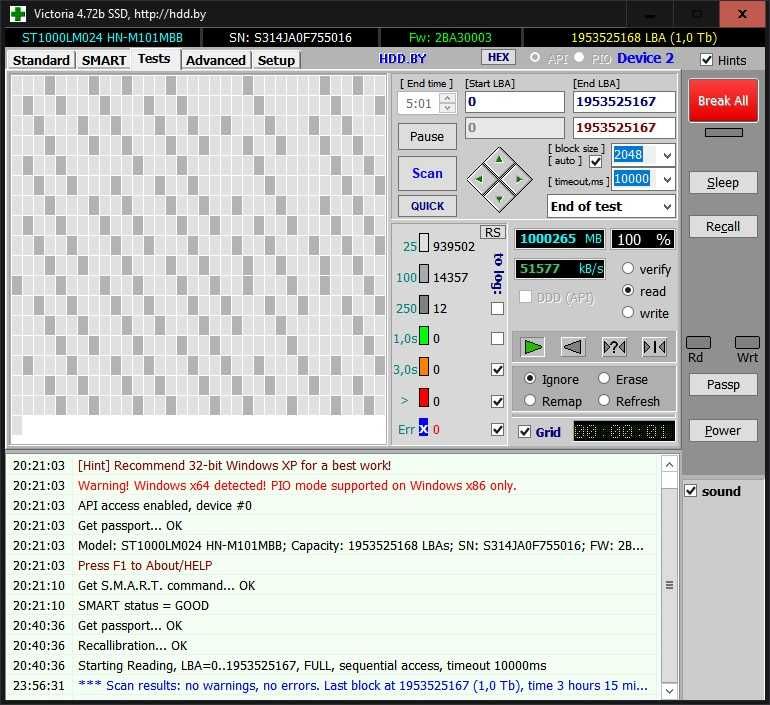Select the Remap radio option

tap(530, 401)
